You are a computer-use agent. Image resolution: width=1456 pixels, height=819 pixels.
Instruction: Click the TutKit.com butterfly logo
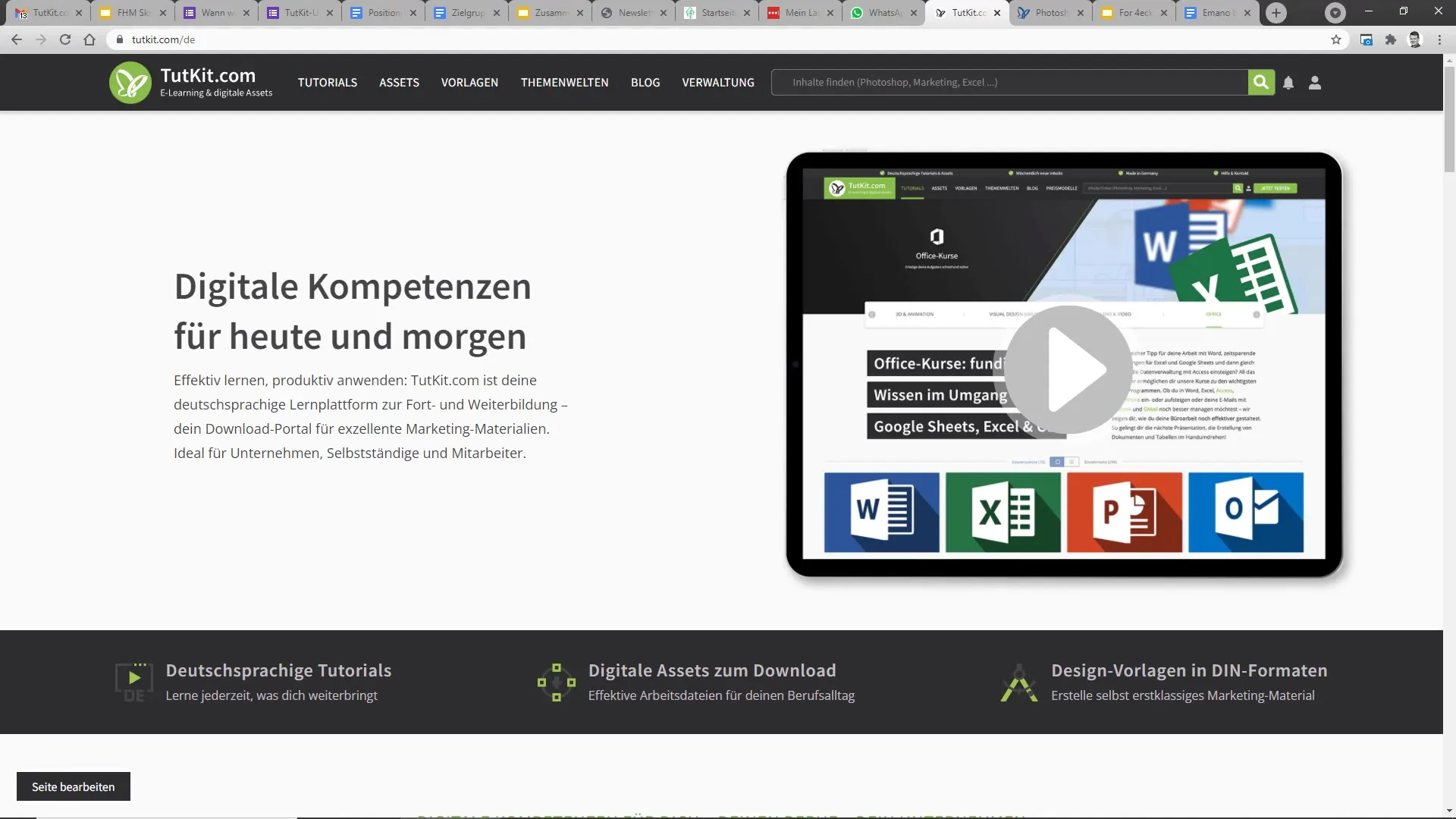click(x=130, y=83)
